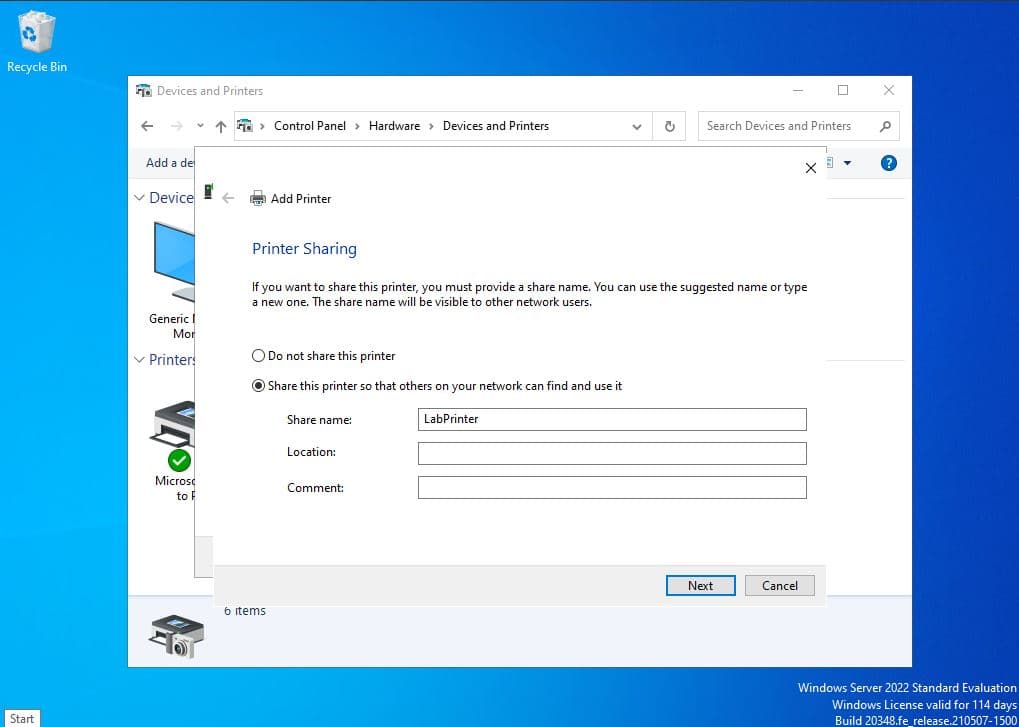
Task: Collapse the Devices group chevron
Action: tap(139, 198)
